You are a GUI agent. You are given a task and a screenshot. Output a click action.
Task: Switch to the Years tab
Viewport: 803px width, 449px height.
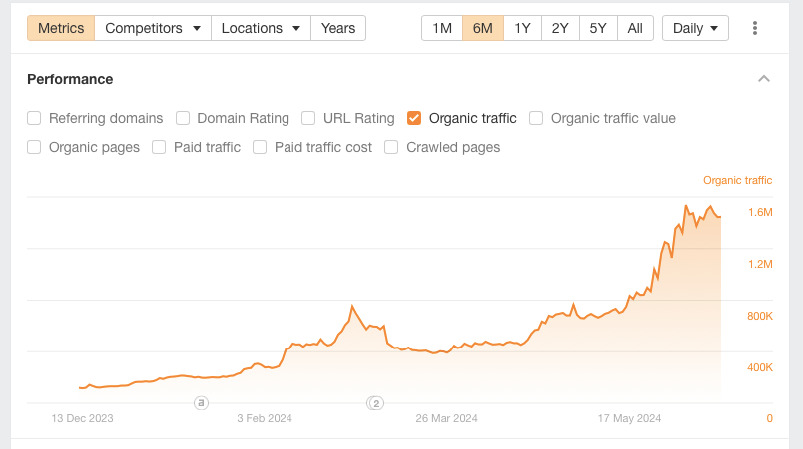pos(338,28)
